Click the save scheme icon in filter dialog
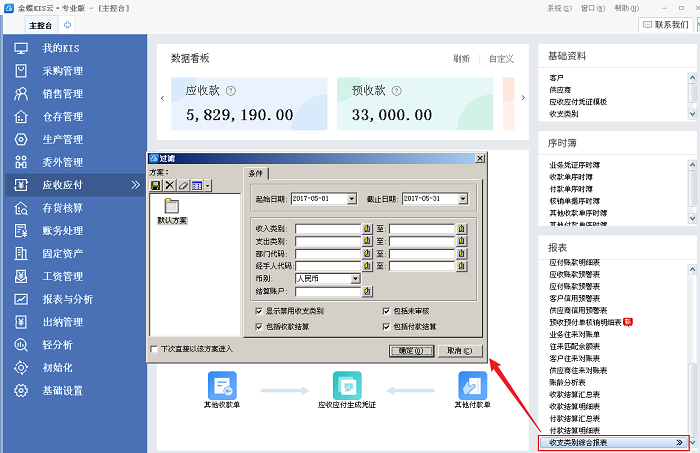This screenshot has height=453, width=700. [156, 186]
